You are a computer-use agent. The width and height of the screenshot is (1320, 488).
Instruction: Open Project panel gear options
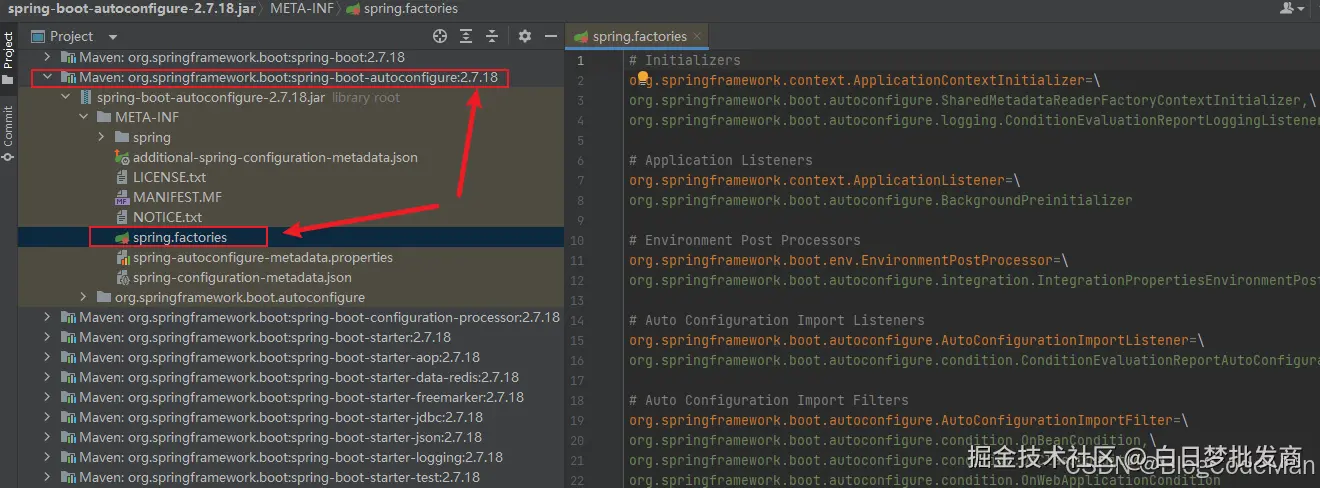[x=525, y=36]
